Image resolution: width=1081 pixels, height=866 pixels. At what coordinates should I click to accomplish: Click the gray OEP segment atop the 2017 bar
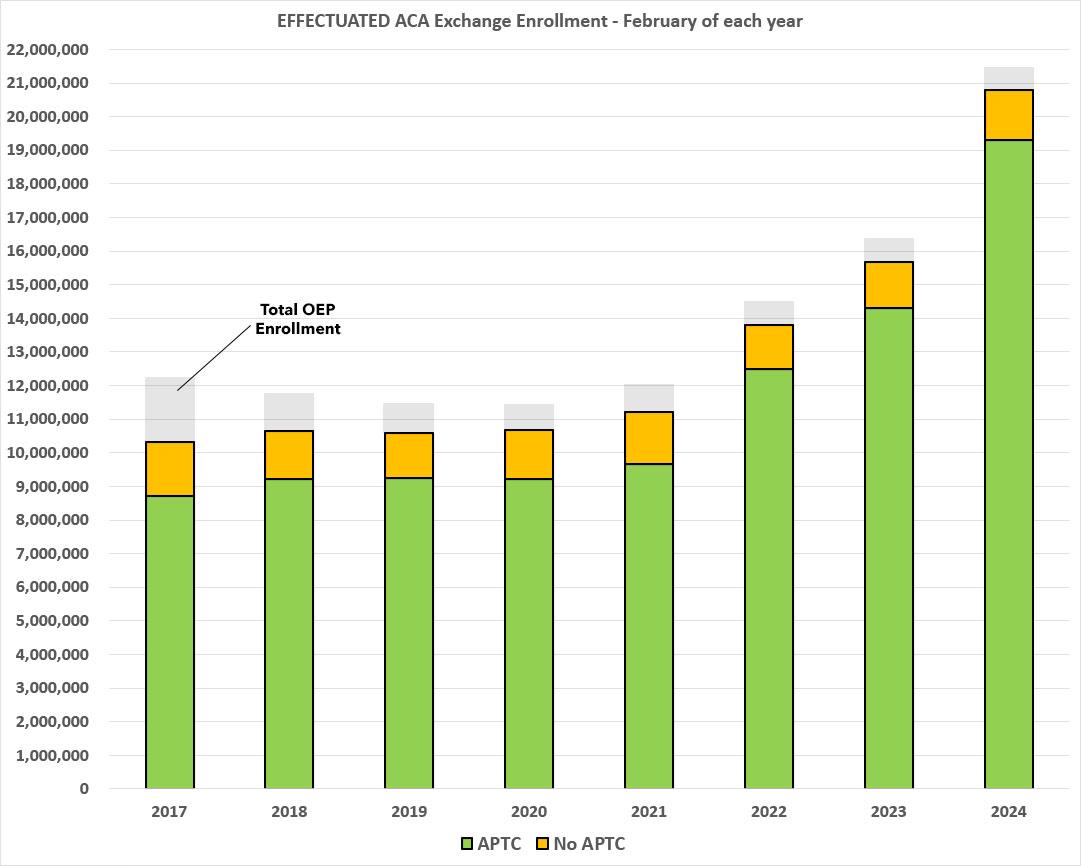pos(169,409)
